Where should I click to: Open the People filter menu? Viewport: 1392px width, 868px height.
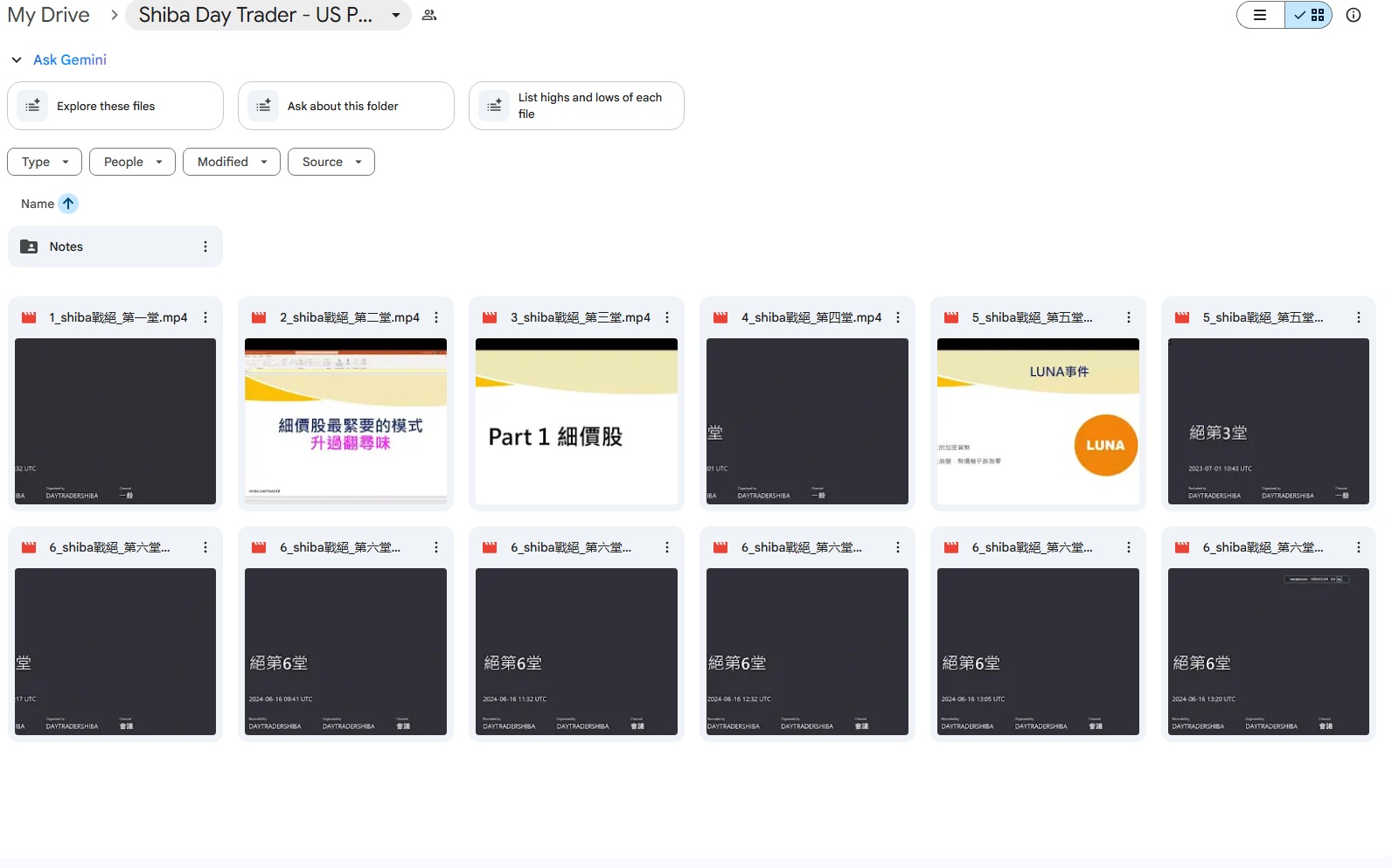(132, 162)
